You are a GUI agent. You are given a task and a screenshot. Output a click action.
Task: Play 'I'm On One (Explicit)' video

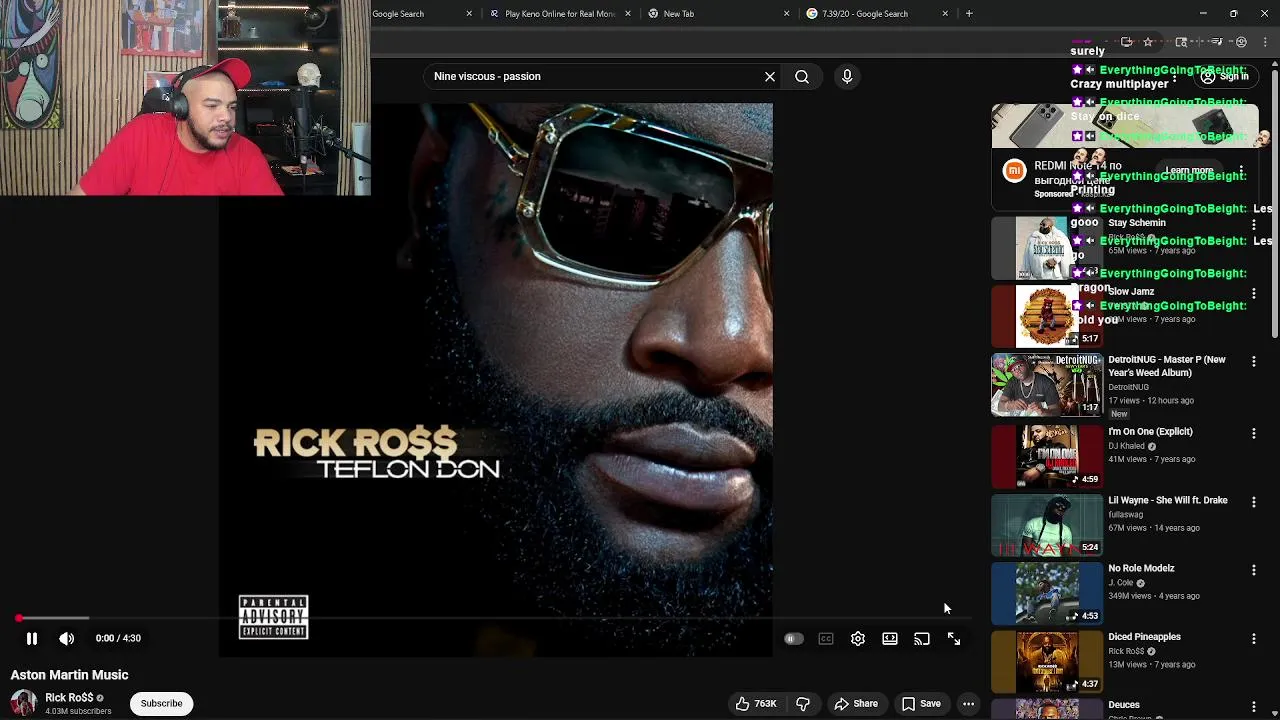coord(1150,432)
